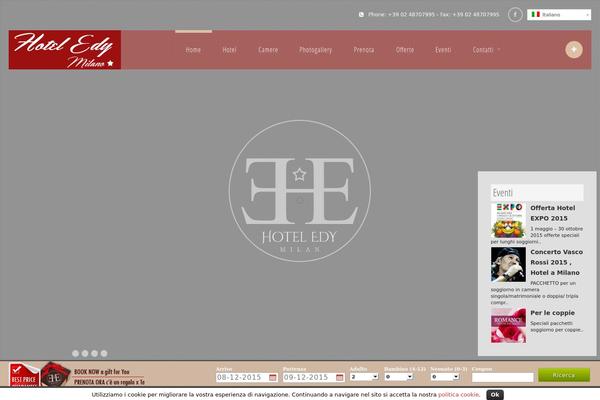Open the Bambino count dropdown
This screenshot has height=400, width=600.
click(399, 377)
